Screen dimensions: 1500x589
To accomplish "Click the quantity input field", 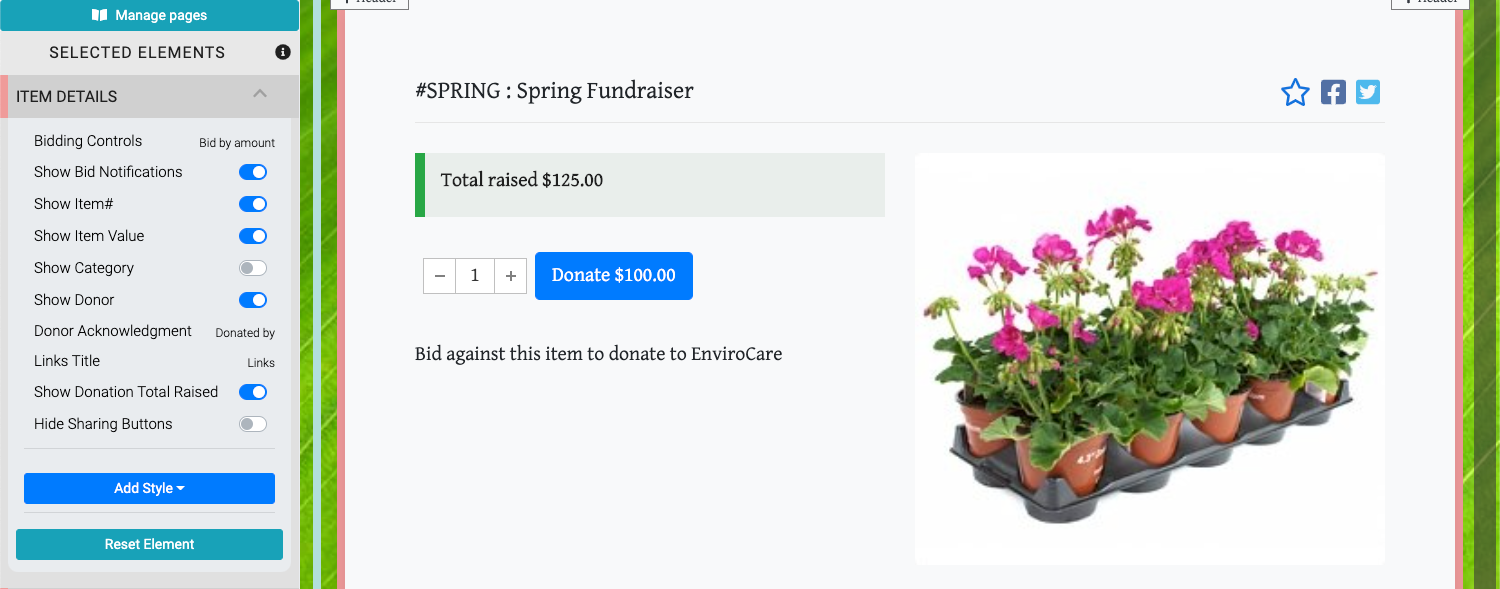I will [475, 276].
